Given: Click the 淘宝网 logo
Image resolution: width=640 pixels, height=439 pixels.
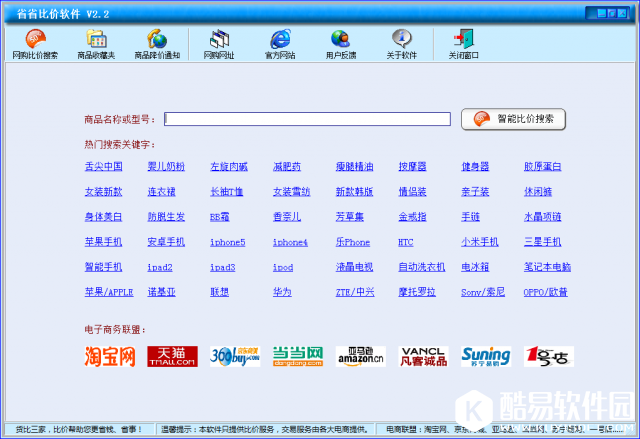Looking at the screenshot, I should pos(110,357).
